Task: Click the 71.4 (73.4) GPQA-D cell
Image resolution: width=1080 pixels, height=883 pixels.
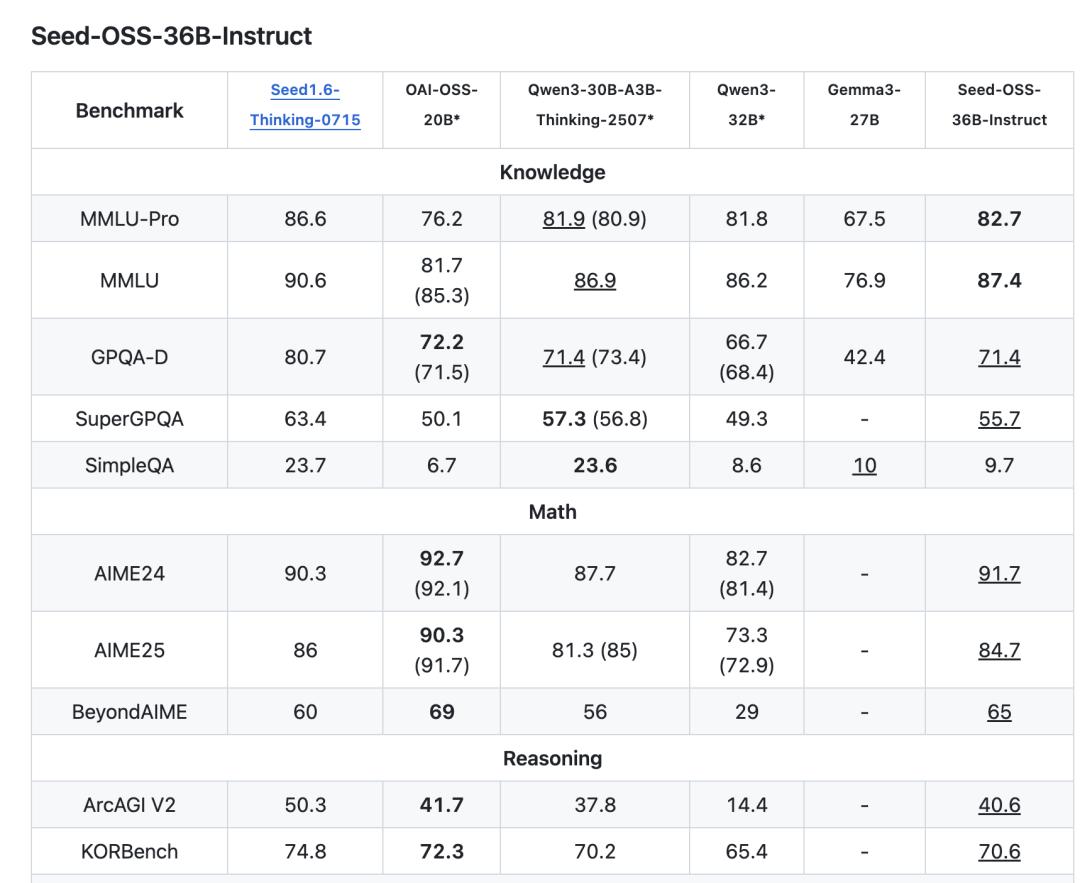Action: point(595,357)
